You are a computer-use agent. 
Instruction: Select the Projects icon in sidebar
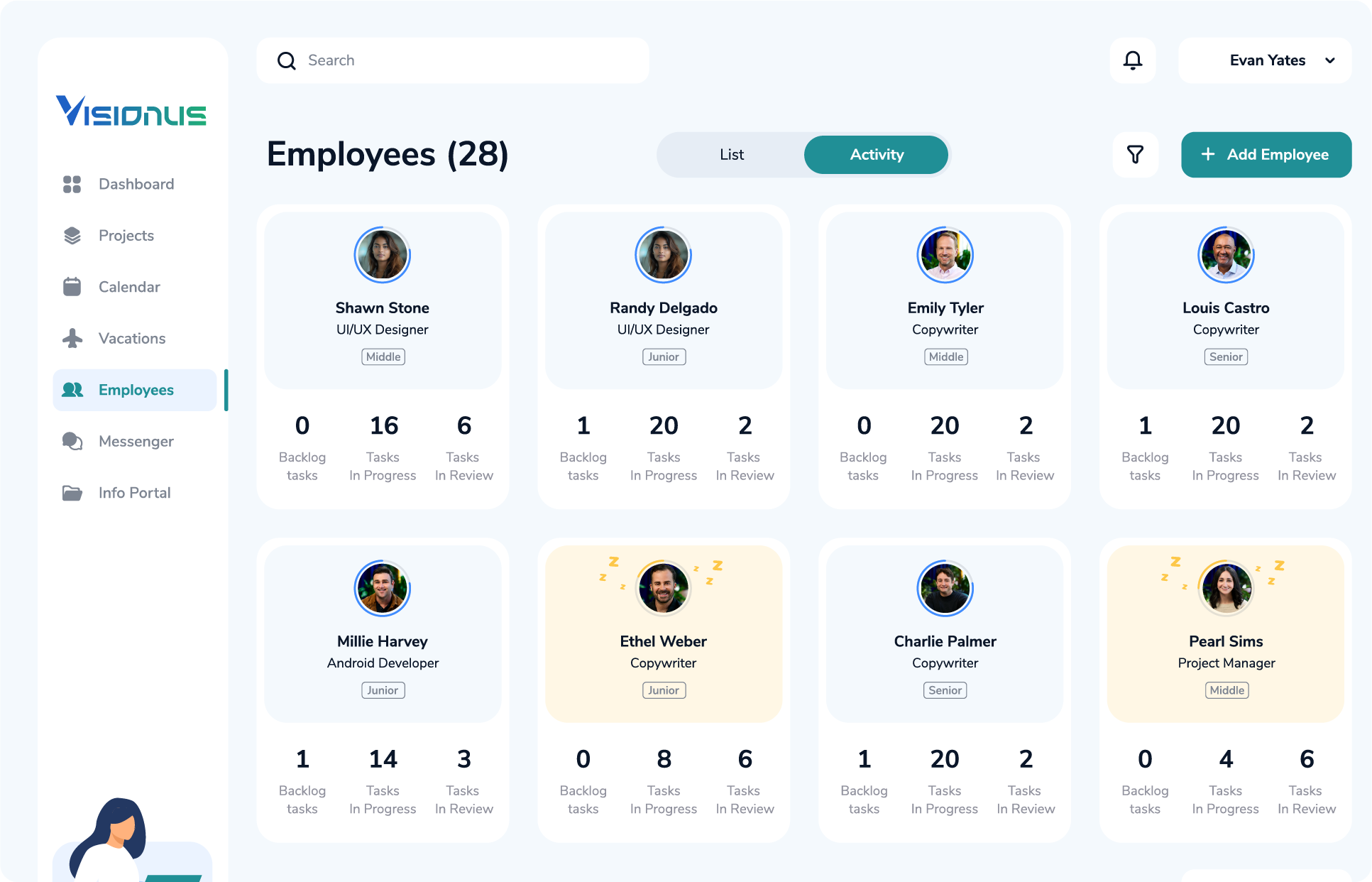tap(72, 235)
